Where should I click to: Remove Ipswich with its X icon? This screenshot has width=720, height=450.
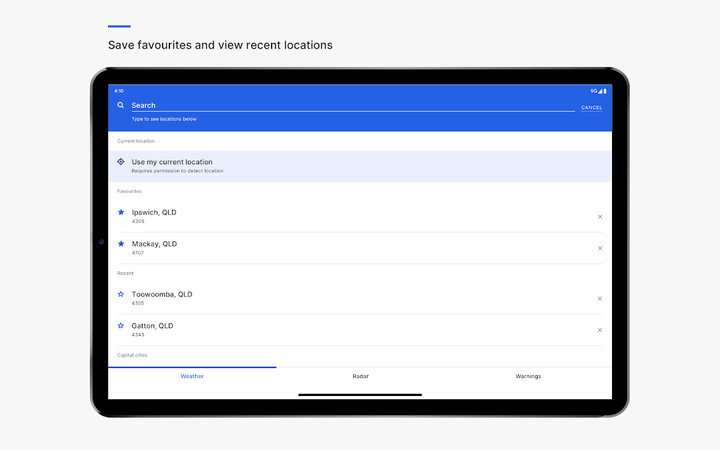click(600, 217)
